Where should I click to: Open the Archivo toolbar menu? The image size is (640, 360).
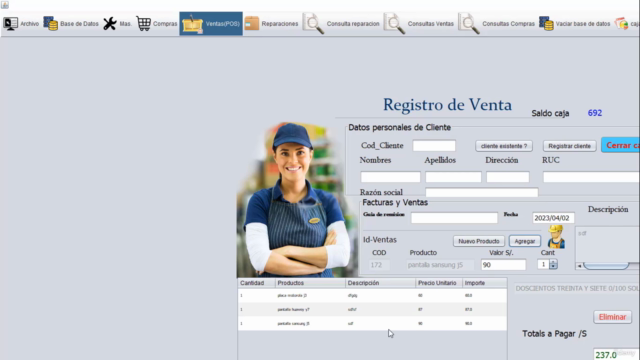point(21,24)
